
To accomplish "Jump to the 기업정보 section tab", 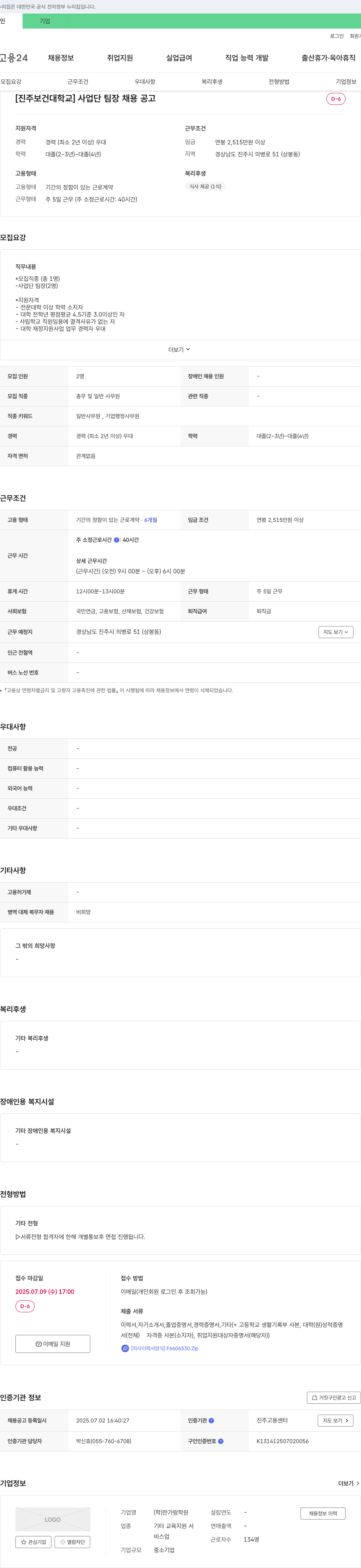I will coord(346,82).
